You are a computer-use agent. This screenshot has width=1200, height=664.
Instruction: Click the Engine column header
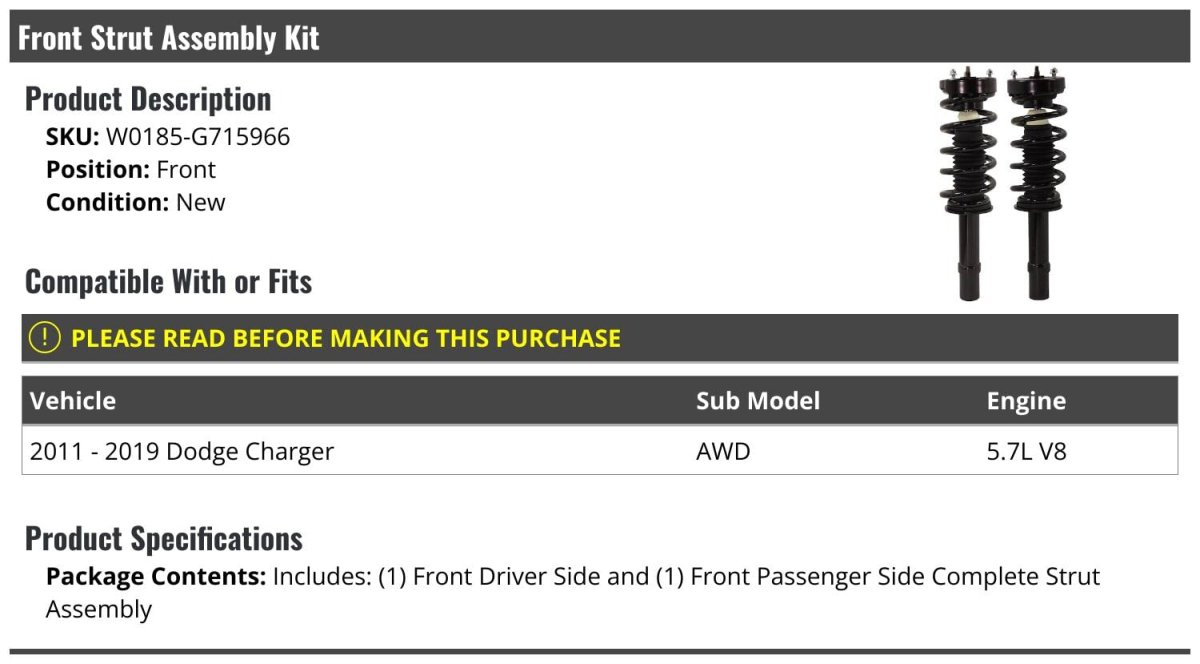pos(1026,401)
